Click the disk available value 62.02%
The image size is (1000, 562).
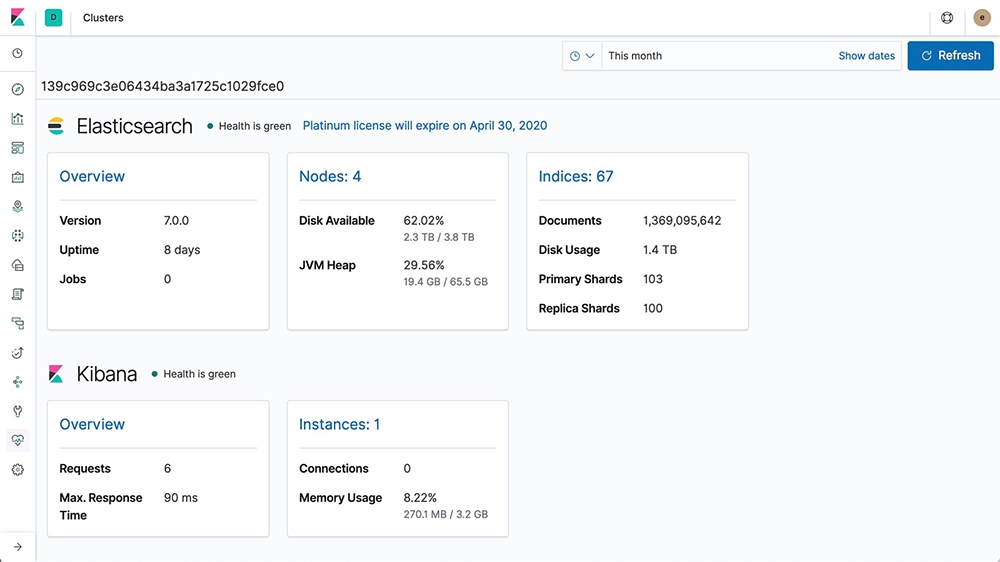(x=423, y=221)
